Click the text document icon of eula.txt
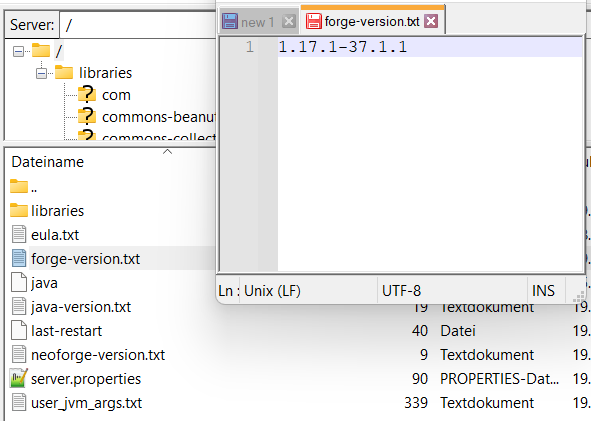Screen dimensions: 591x421 [19, 234]
